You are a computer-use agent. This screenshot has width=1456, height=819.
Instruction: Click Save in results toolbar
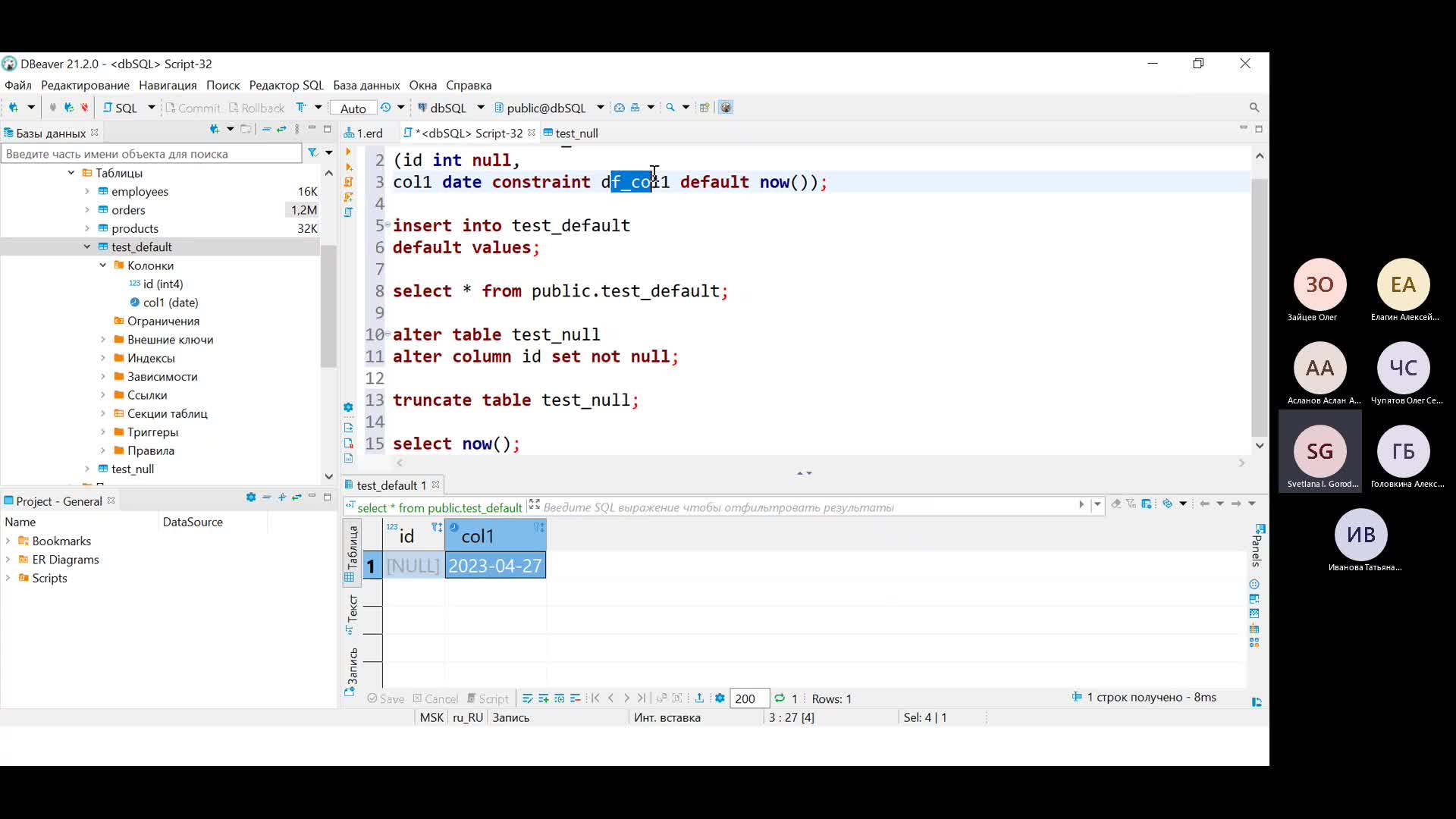pyautogui.click(x=385, y=698)
